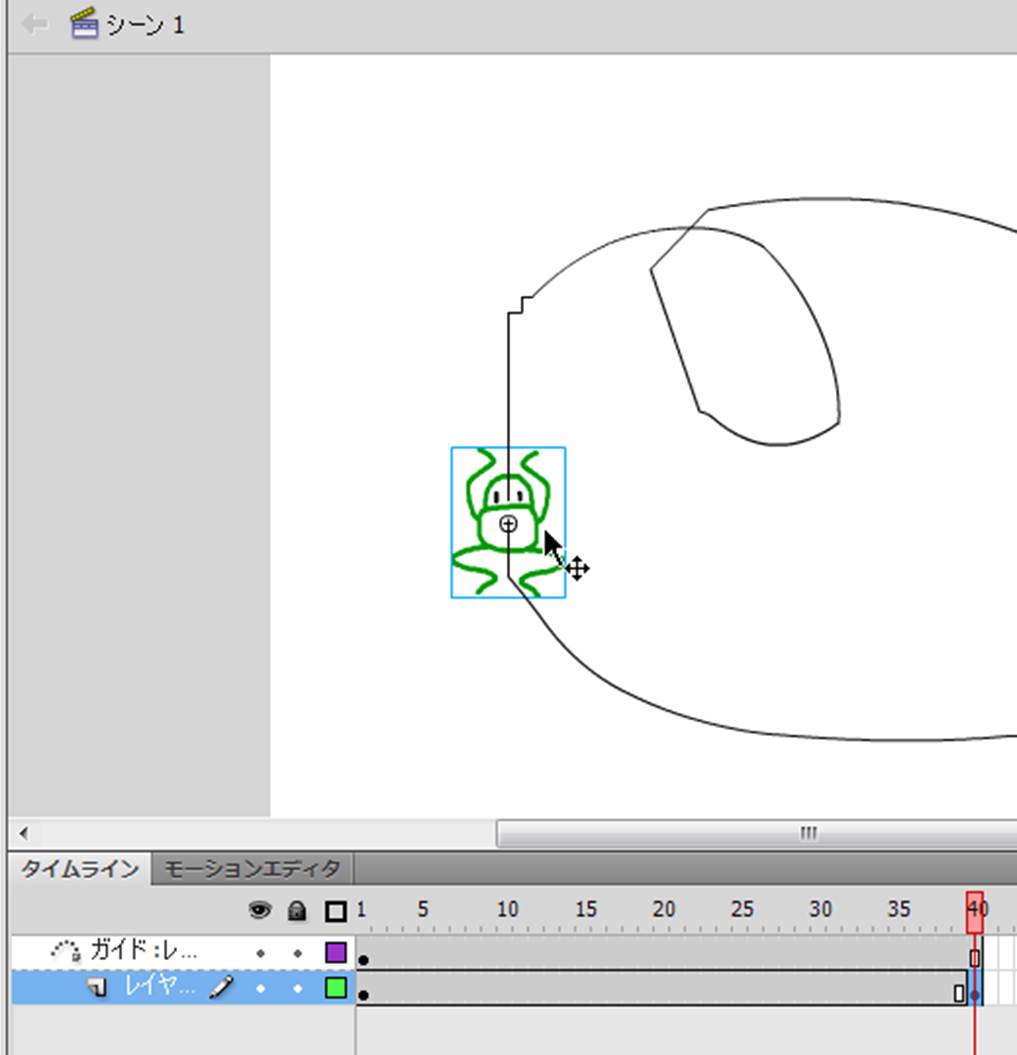
Task: Open the モーションエディタ tab
Action: [x=252, y=868]
